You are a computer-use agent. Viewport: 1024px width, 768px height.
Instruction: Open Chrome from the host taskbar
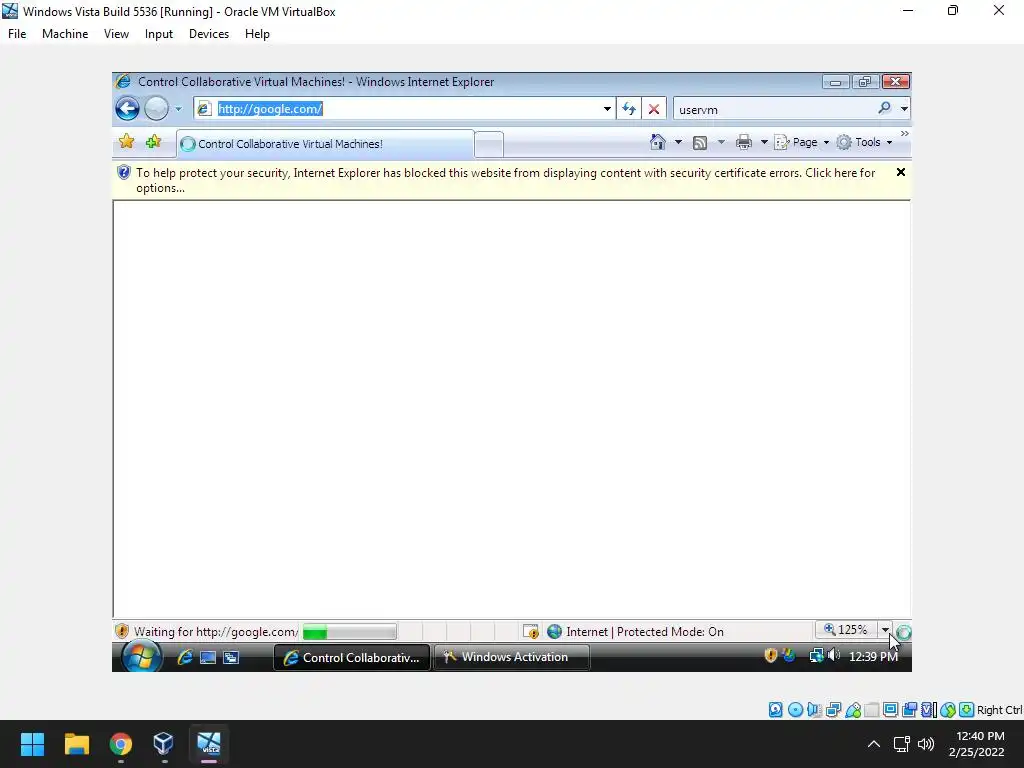click(x=121, y=744)
